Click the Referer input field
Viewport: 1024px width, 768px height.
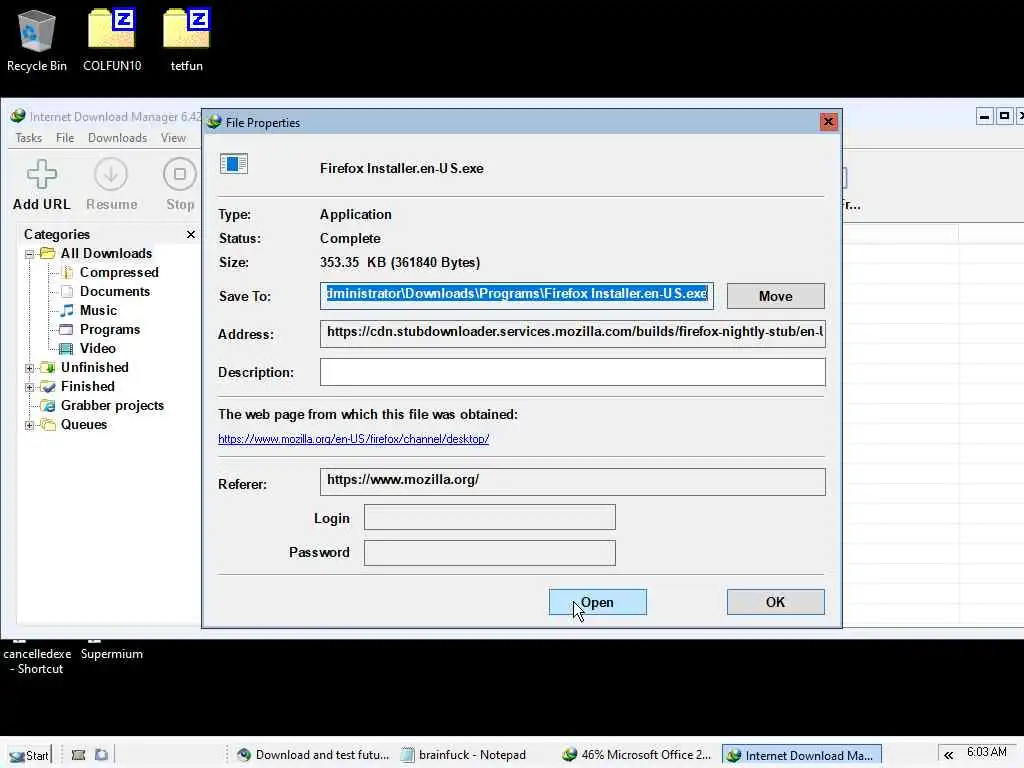(573, 481)
